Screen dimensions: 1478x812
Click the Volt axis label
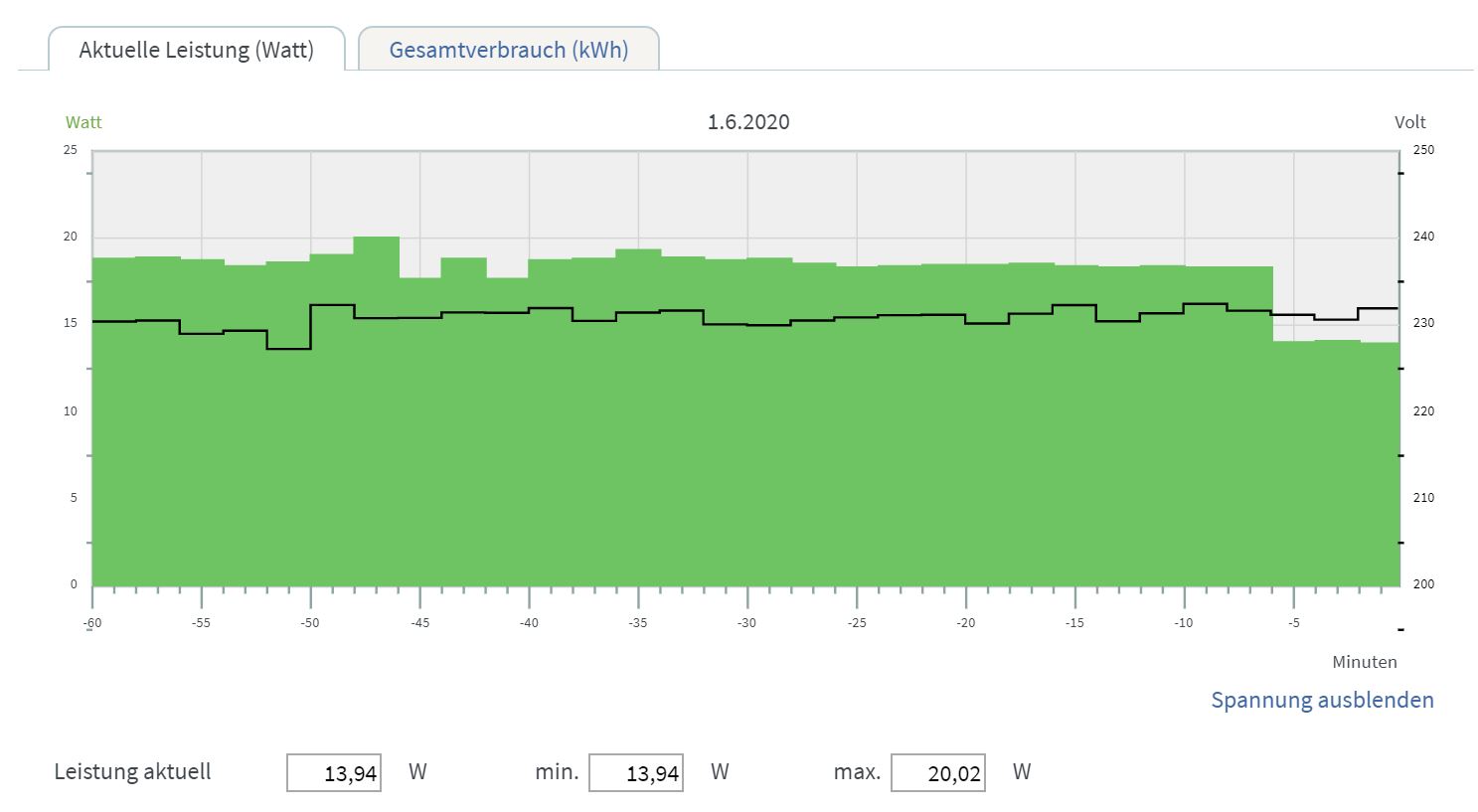pyautogui.click(x=1409, y=122)
